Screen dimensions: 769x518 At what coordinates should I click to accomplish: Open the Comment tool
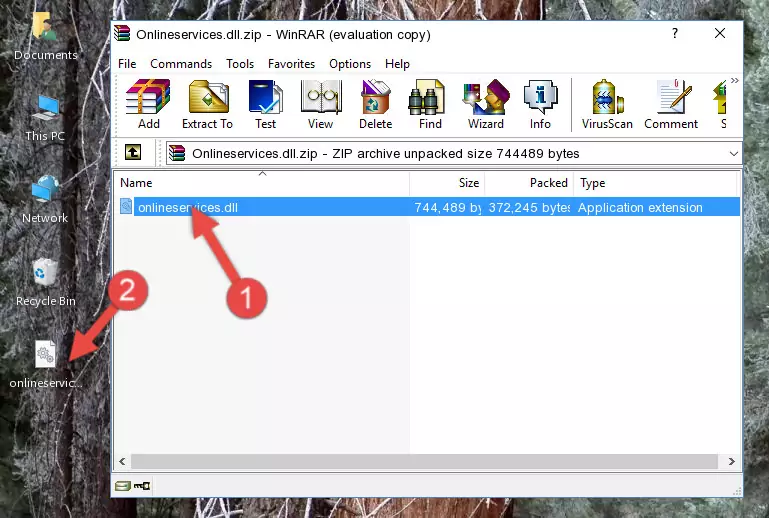(671, 104)
